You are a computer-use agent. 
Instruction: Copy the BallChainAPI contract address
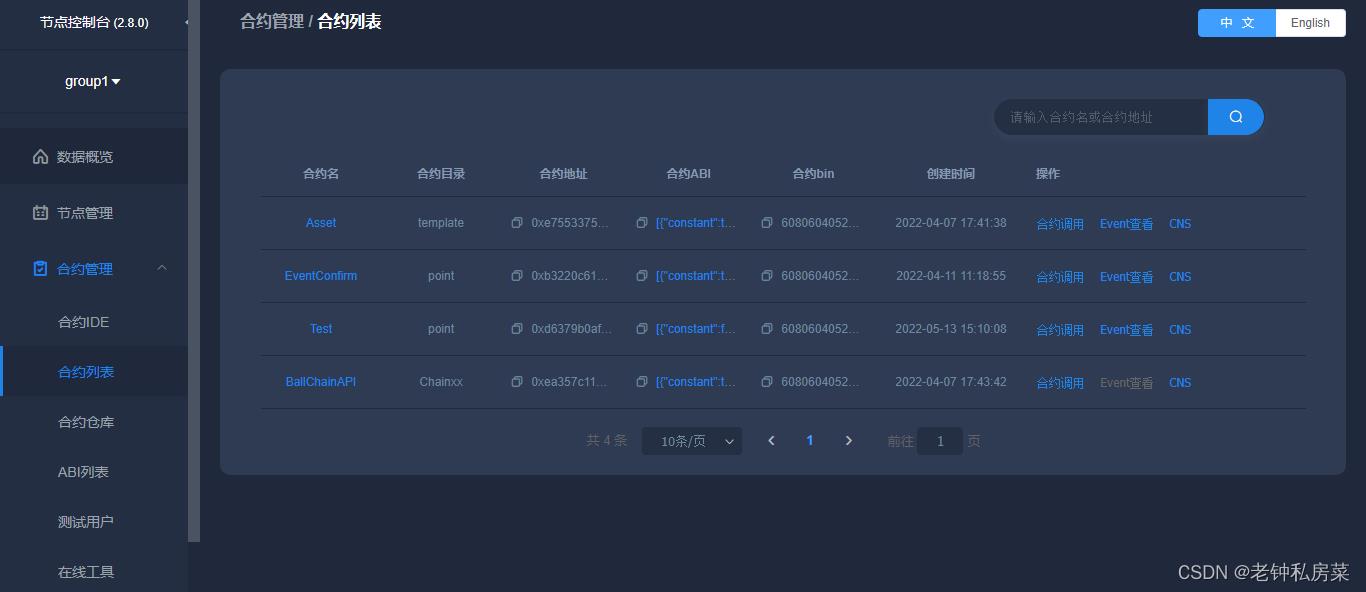pos(517,382)
